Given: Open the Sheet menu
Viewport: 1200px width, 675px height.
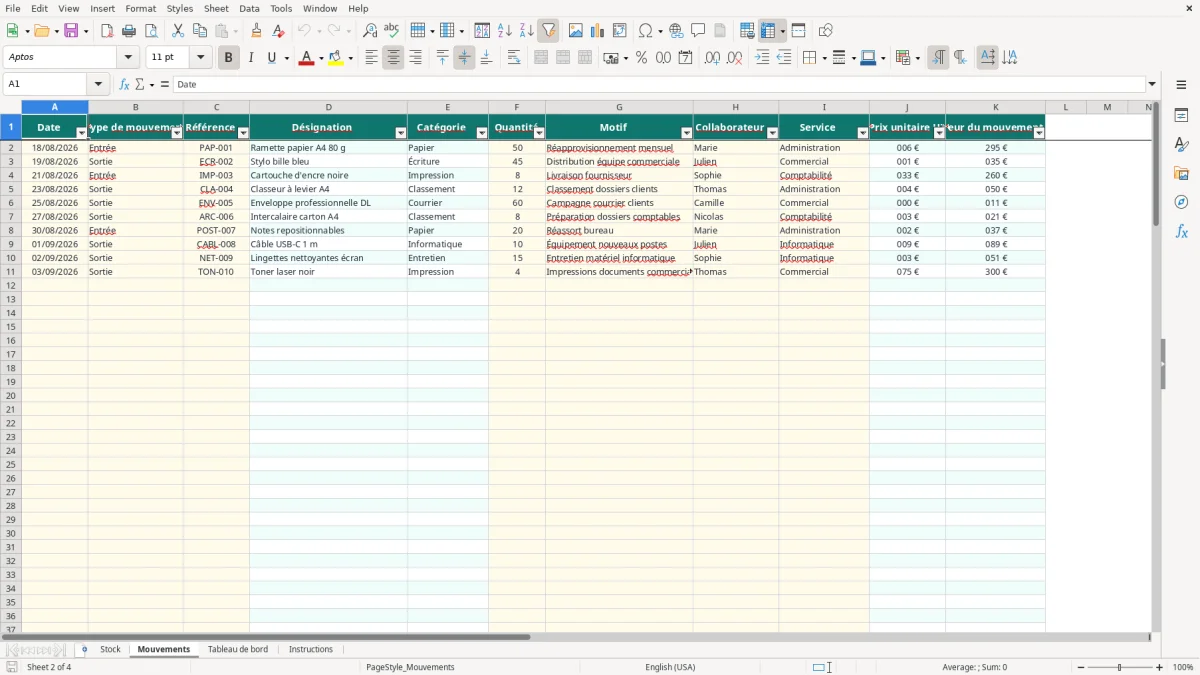Looking at the screenshot, I should 216,8.
